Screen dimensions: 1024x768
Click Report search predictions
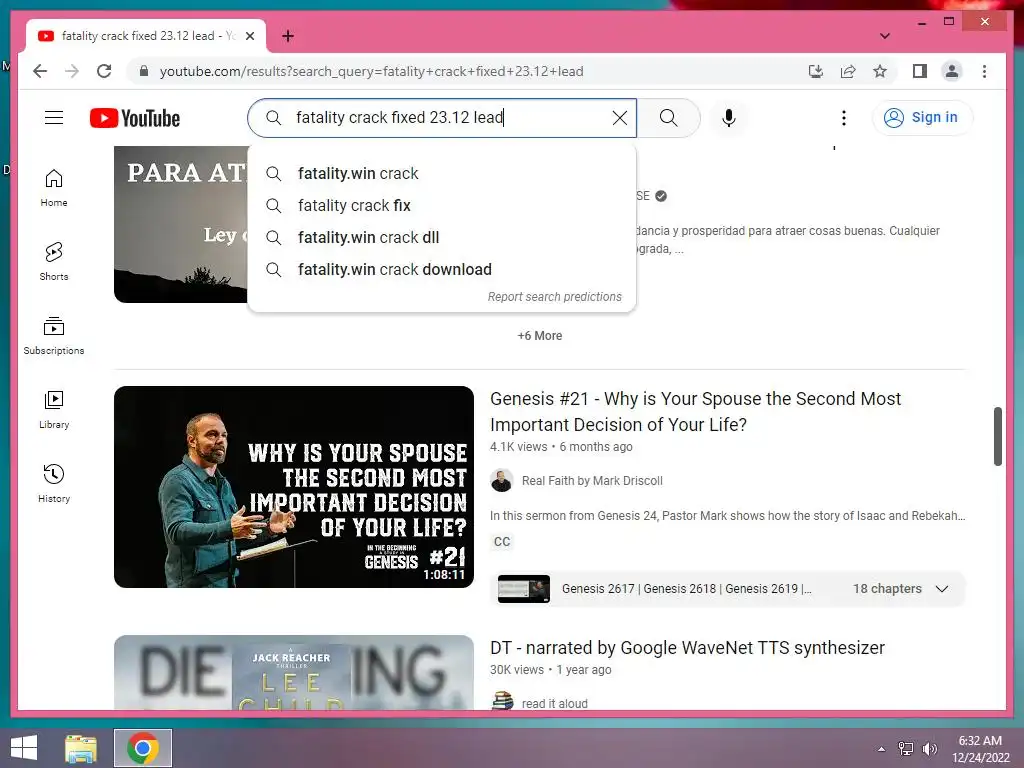pyautogui.click(x=554, y=296)
